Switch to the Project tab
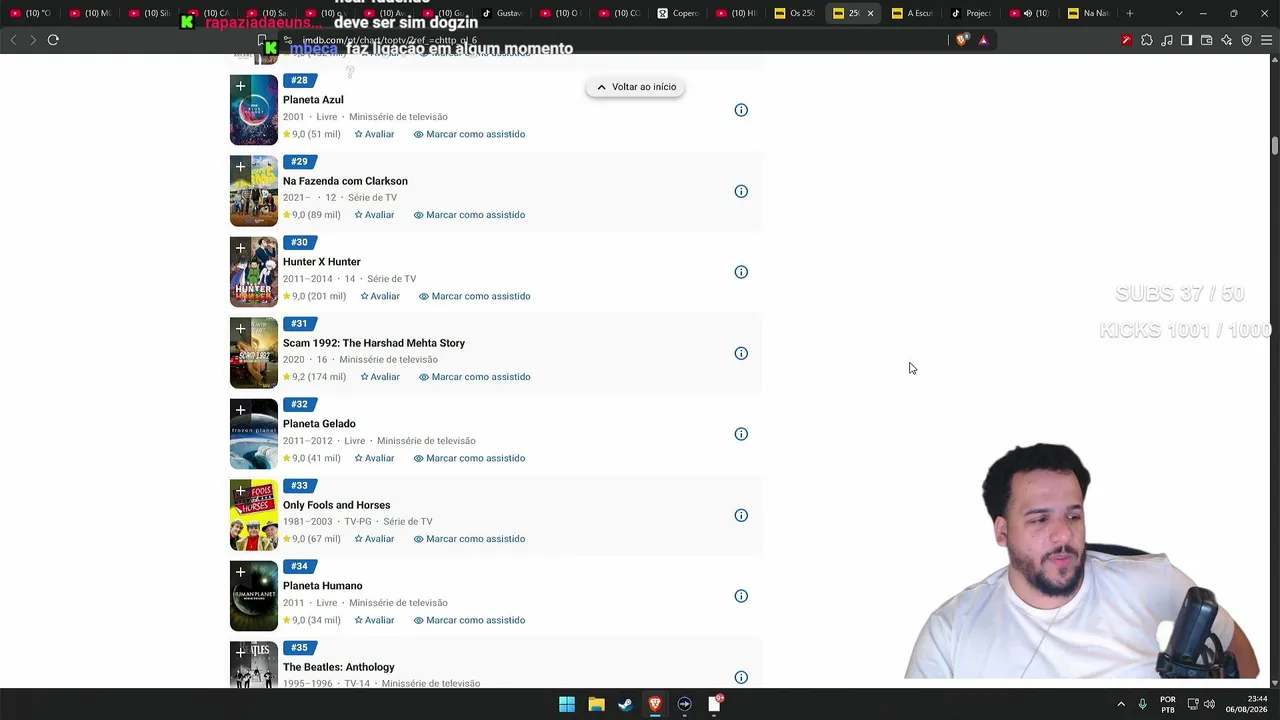The image size is (1280, 720). tap(972, 13)
